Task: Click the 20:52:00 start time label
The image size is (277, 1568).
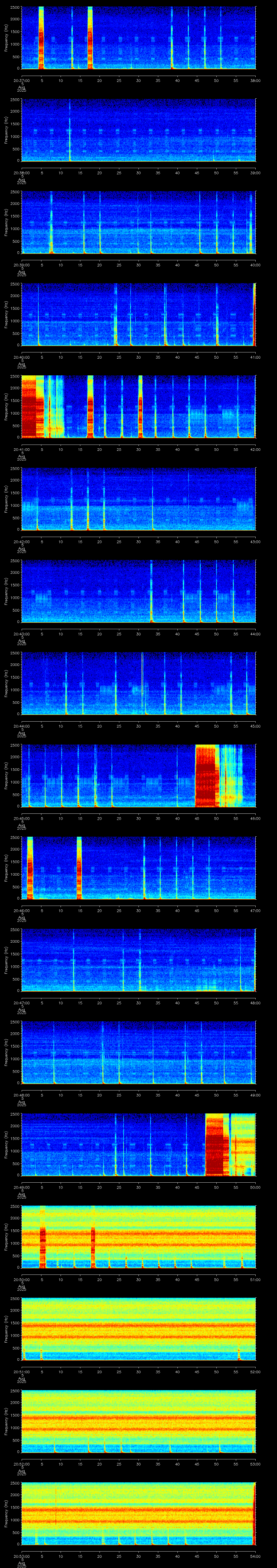Action: (x=21, y=1463)
